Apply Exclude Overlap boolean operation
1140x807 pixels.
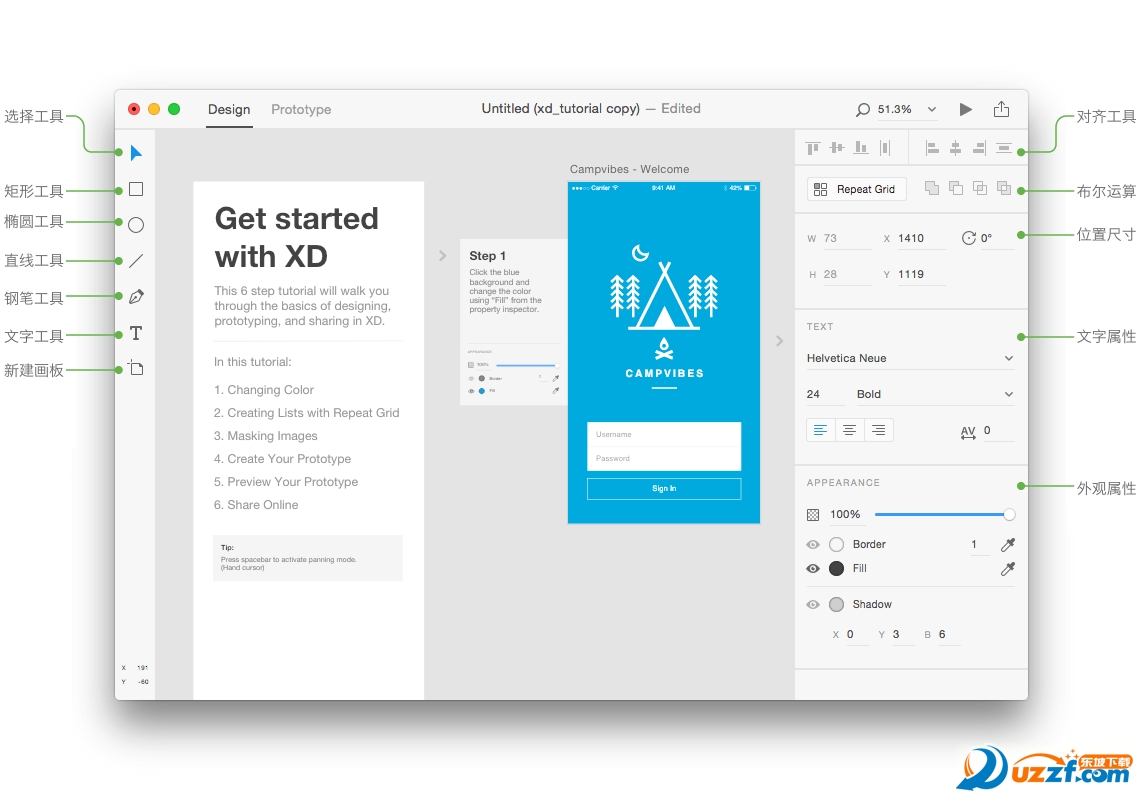(x=1004, y=188)
